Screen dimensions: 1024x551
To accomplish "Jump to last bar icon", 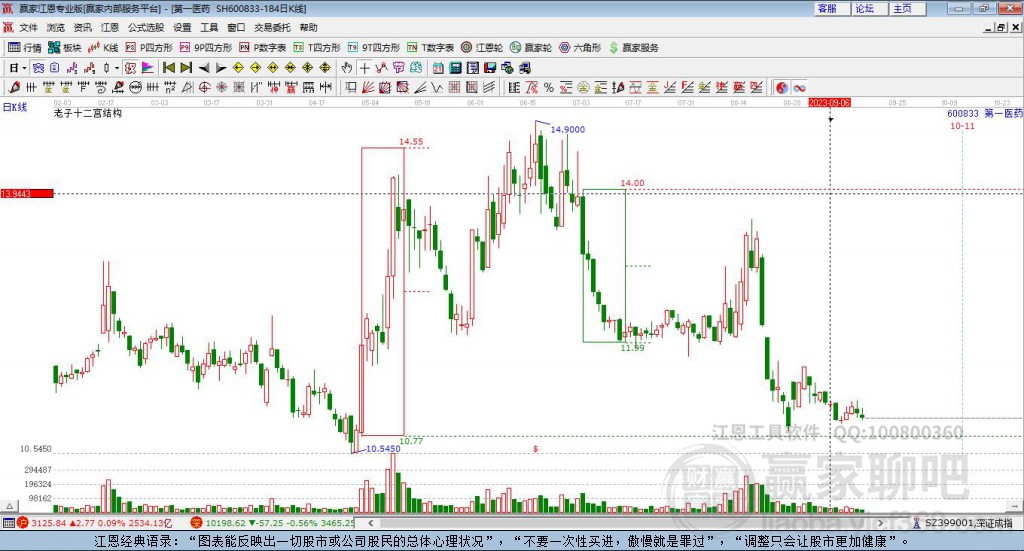I will coord(186,68).
